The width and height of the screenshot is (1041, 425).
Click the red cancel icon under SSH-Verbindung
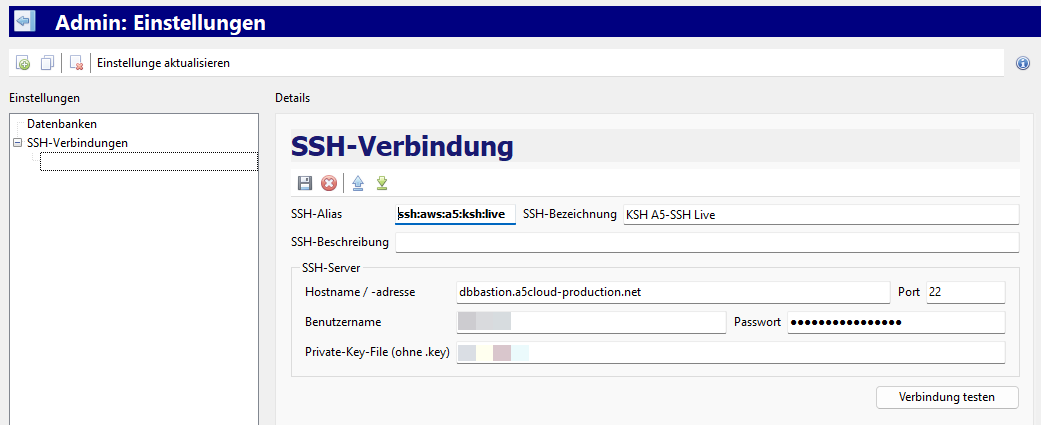(x=328, y=183)
